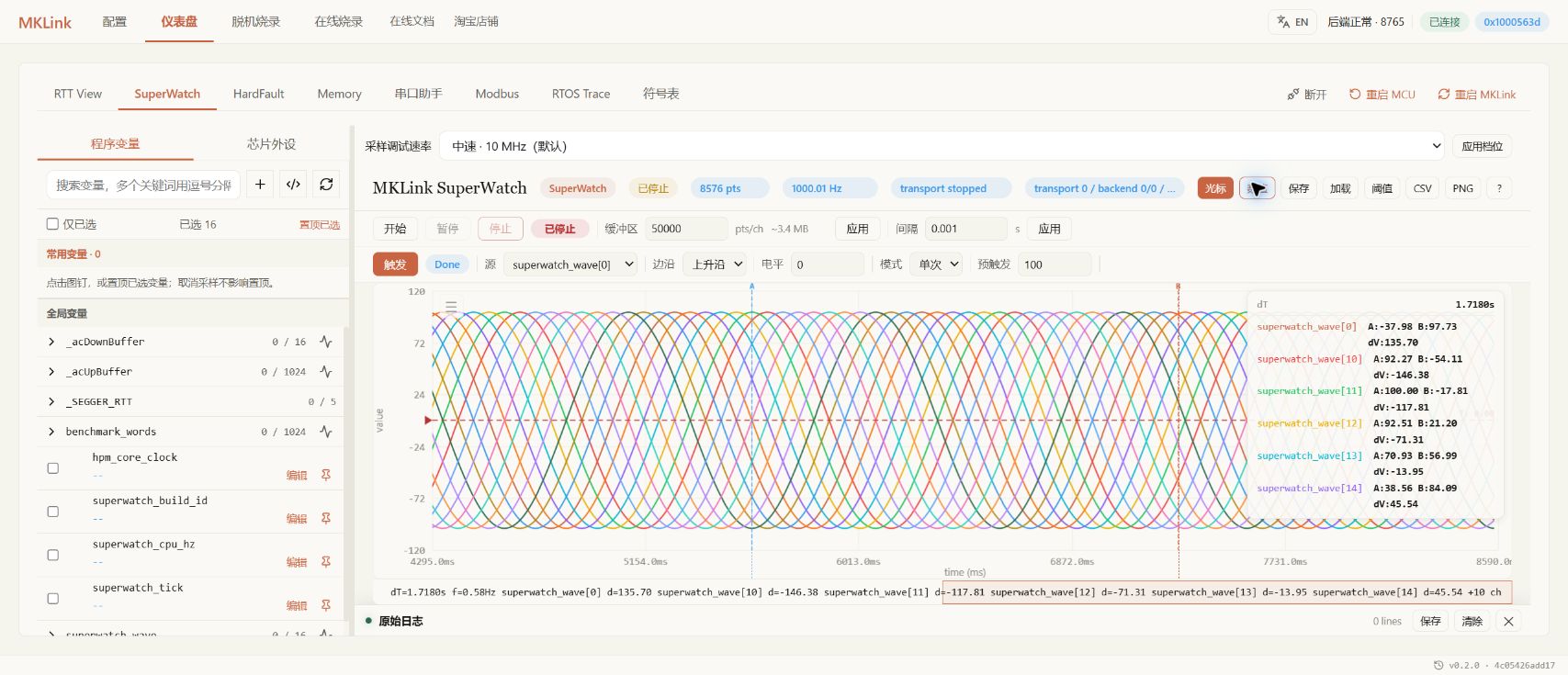
Task: Open the 采样调试速率 speed dropdown
Action: pyautogui.click(x=943, y=146)
